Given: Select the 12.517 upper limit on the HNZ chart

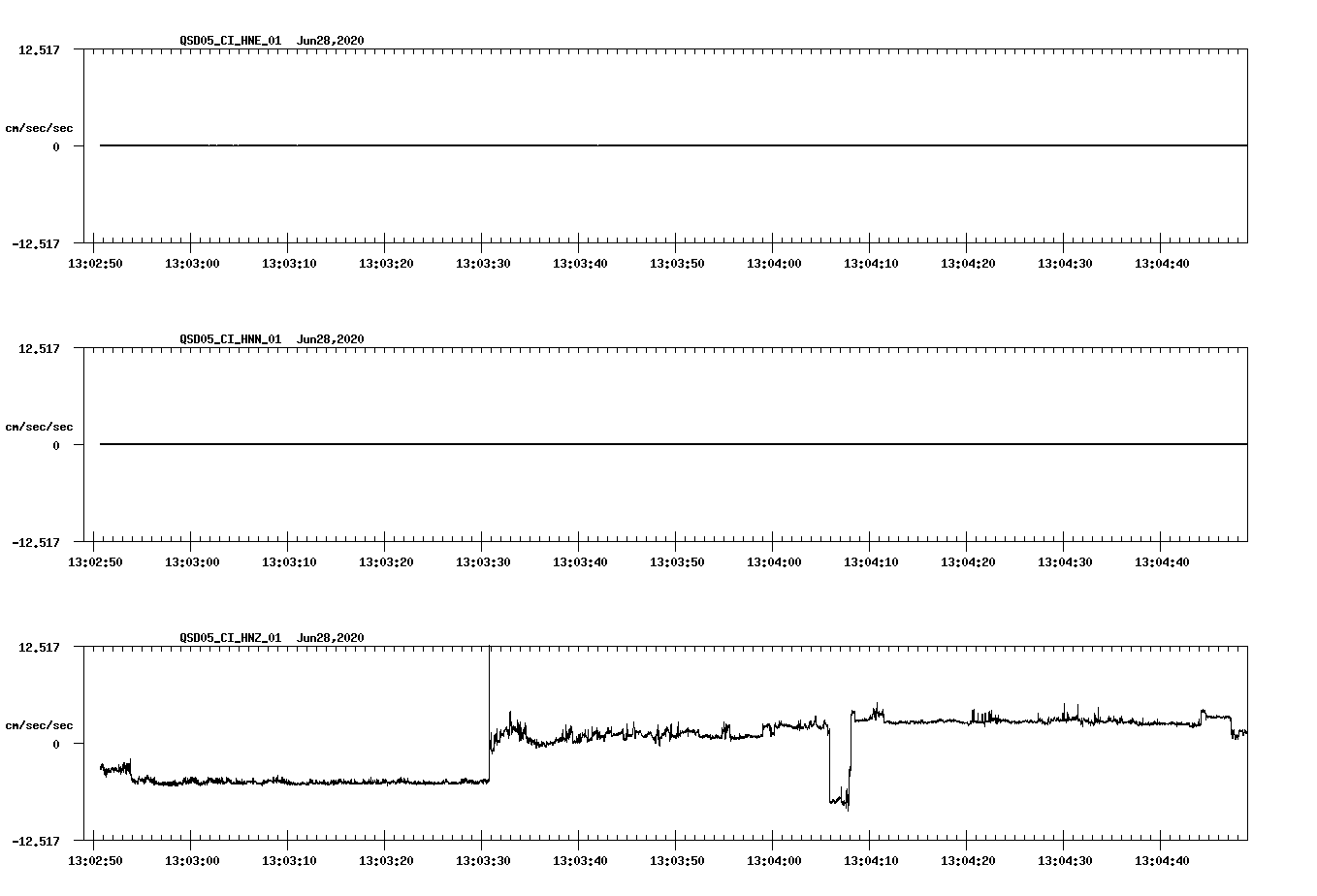Looking at the screenshot, I should (x=39, y=648).
